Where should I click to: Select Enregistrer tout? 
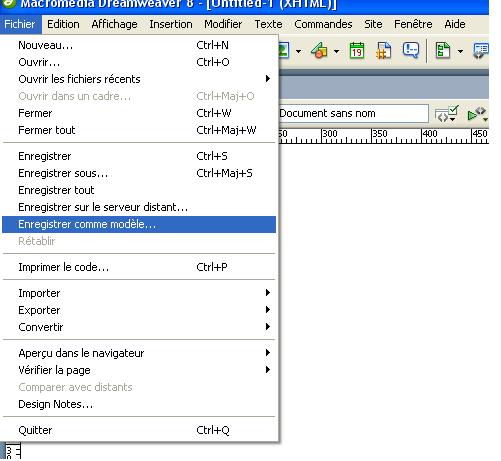(x=139, y=190)
